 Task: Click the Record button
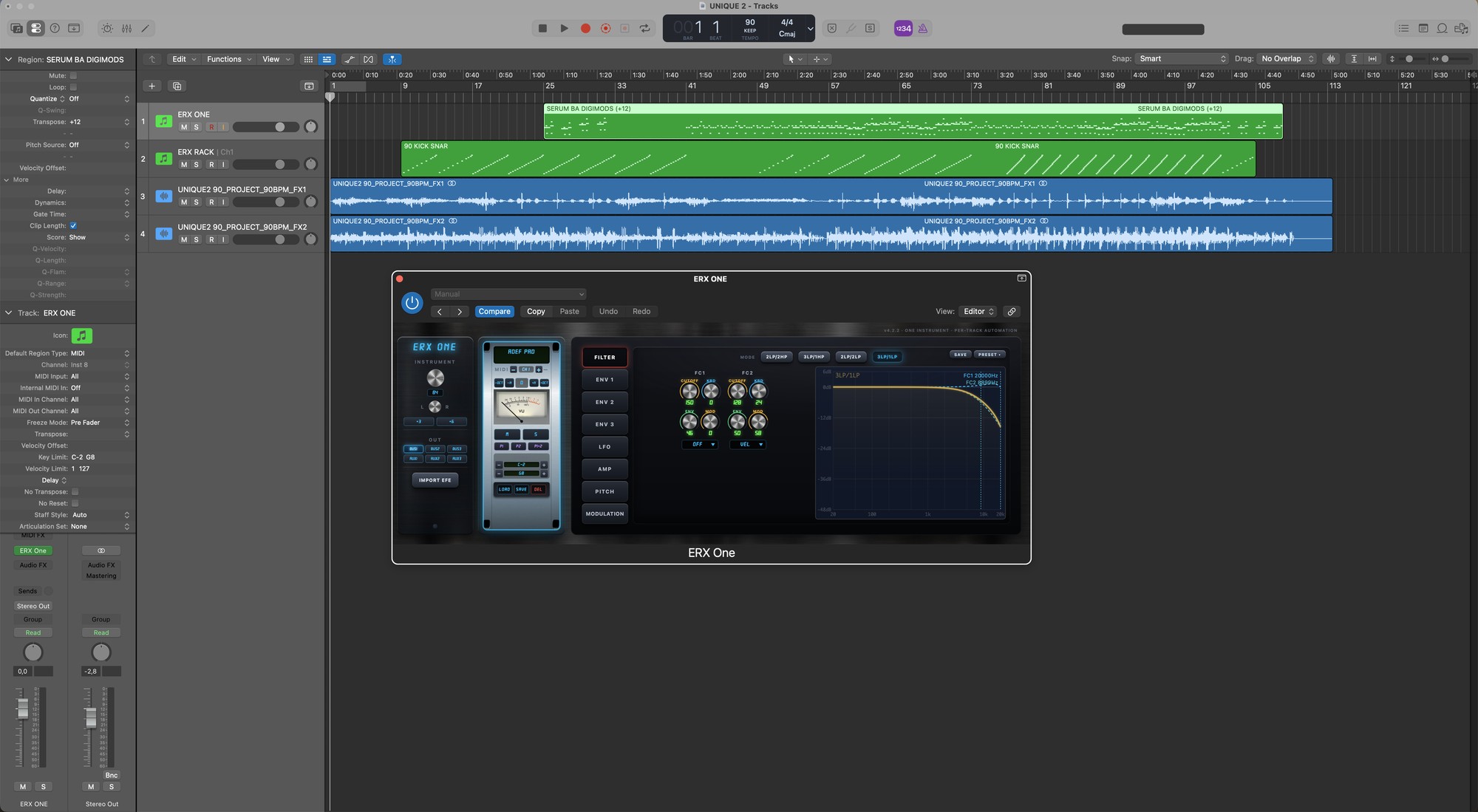coord(585,28)
